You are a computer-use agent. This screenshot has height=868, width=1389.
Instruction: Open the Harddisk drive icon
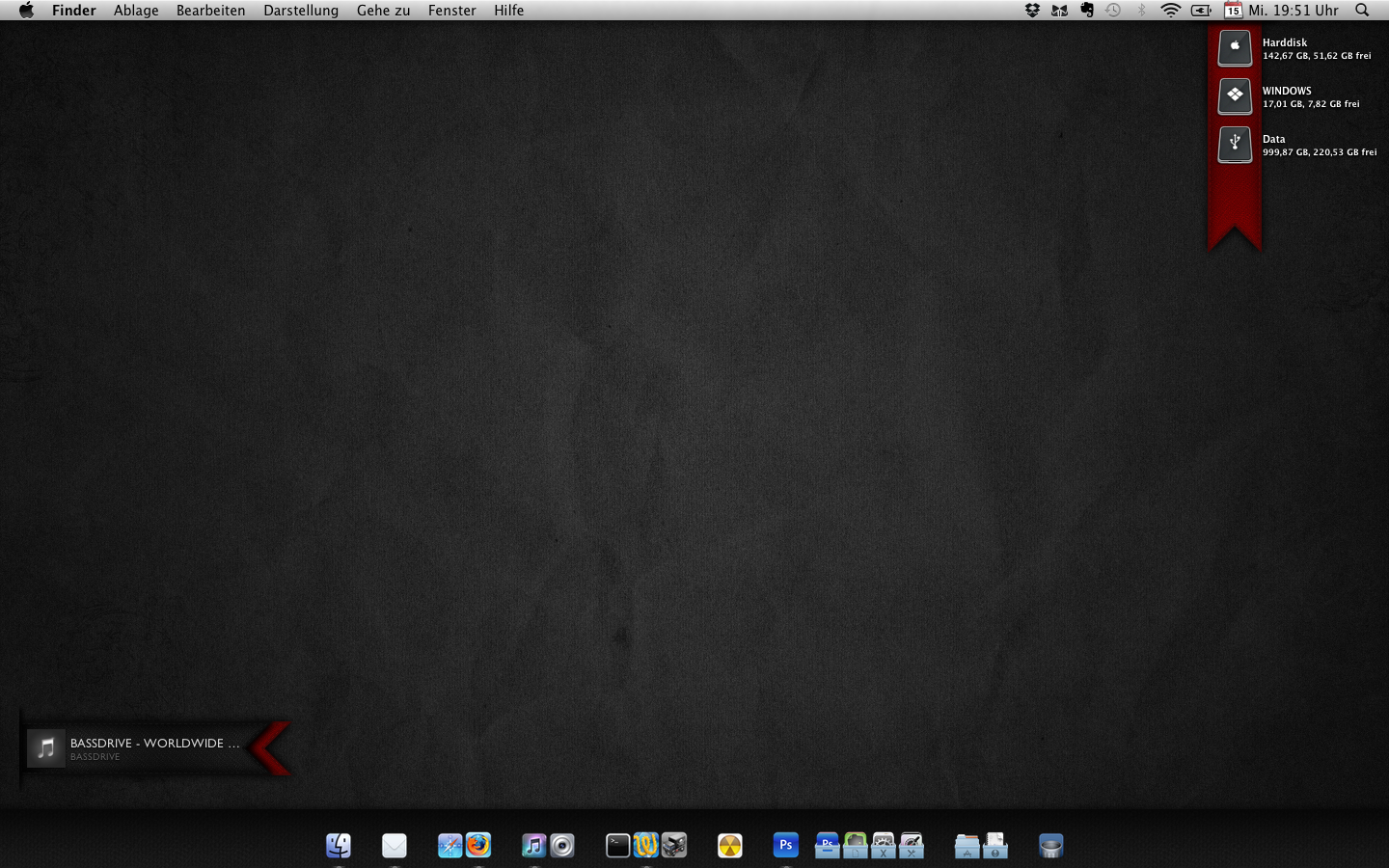click(1235, 47)
